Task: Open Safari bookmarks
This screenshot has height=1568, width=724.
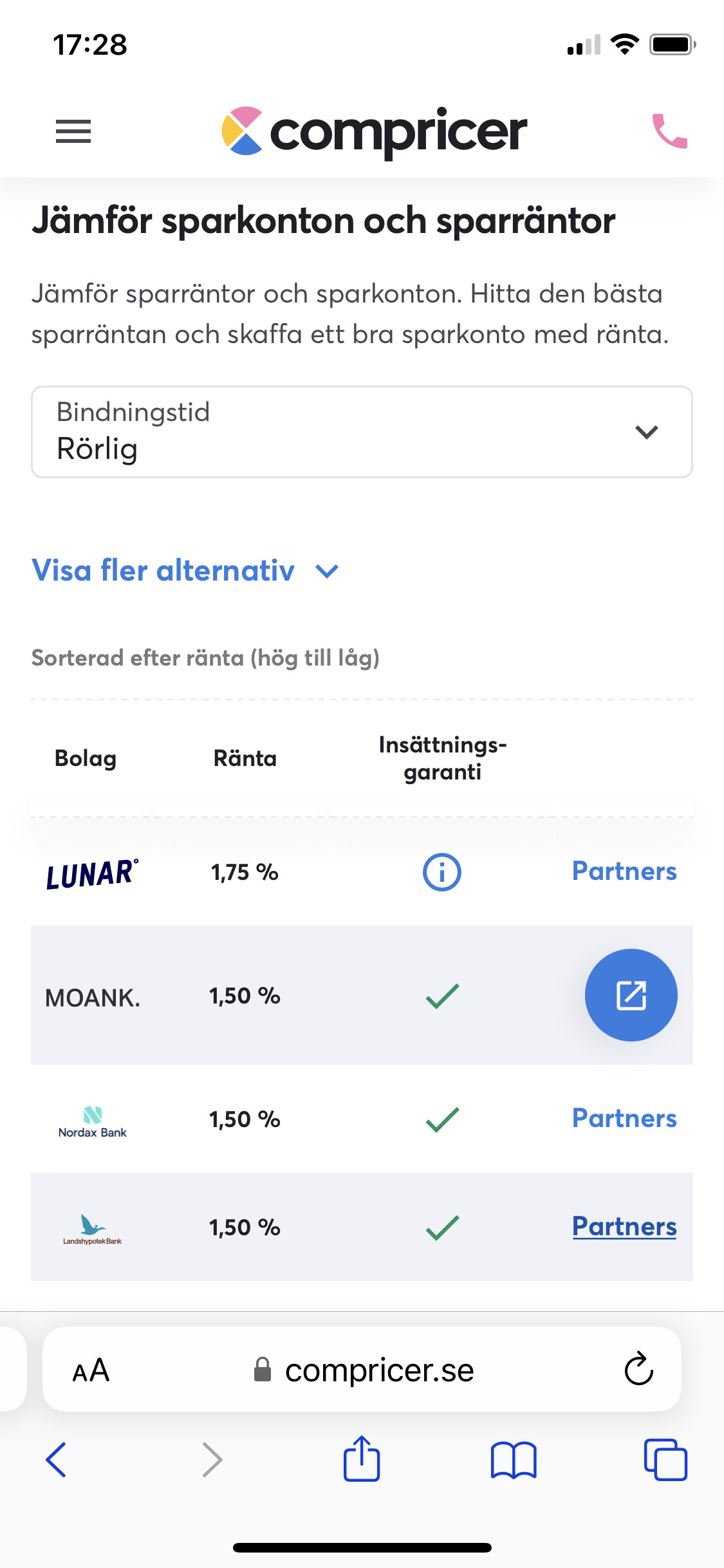Action: tap(513, 1459)
